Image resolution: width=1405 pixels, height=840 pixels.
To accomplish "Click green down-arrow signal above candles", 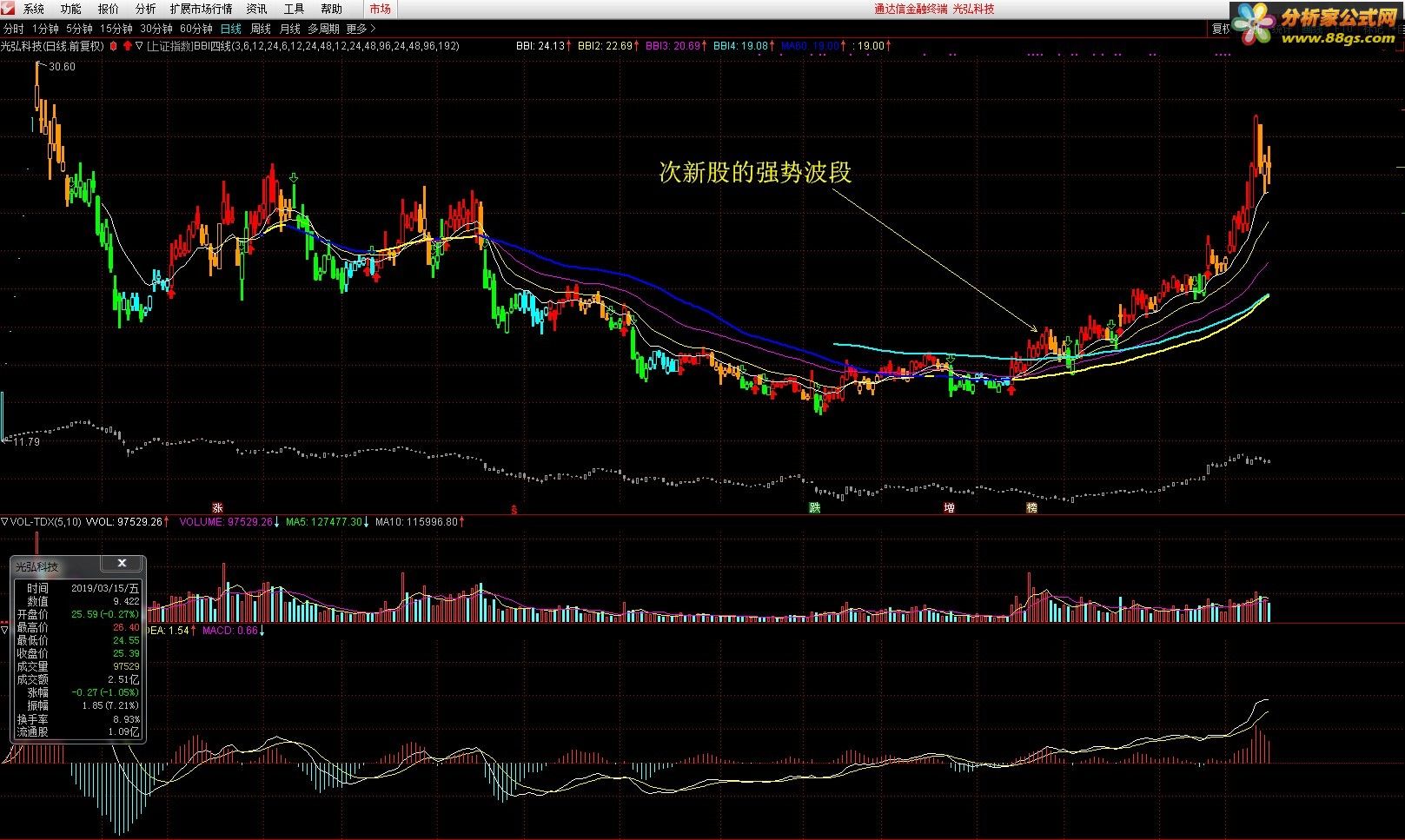I will (x=294, y=178).
